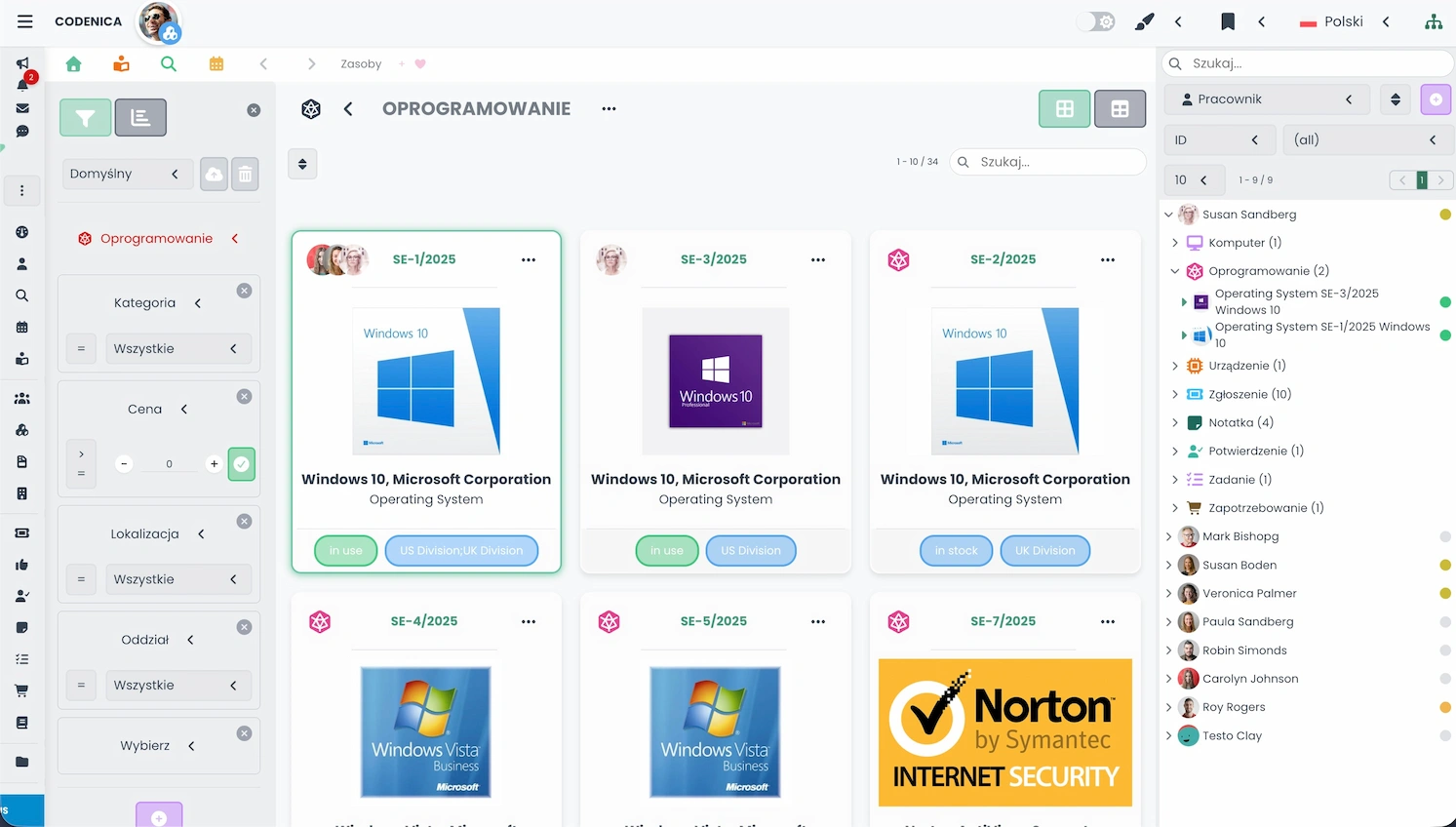
Task: Open the three-dot menu on SE-3/2025 card
Action: tap(817, 259)
